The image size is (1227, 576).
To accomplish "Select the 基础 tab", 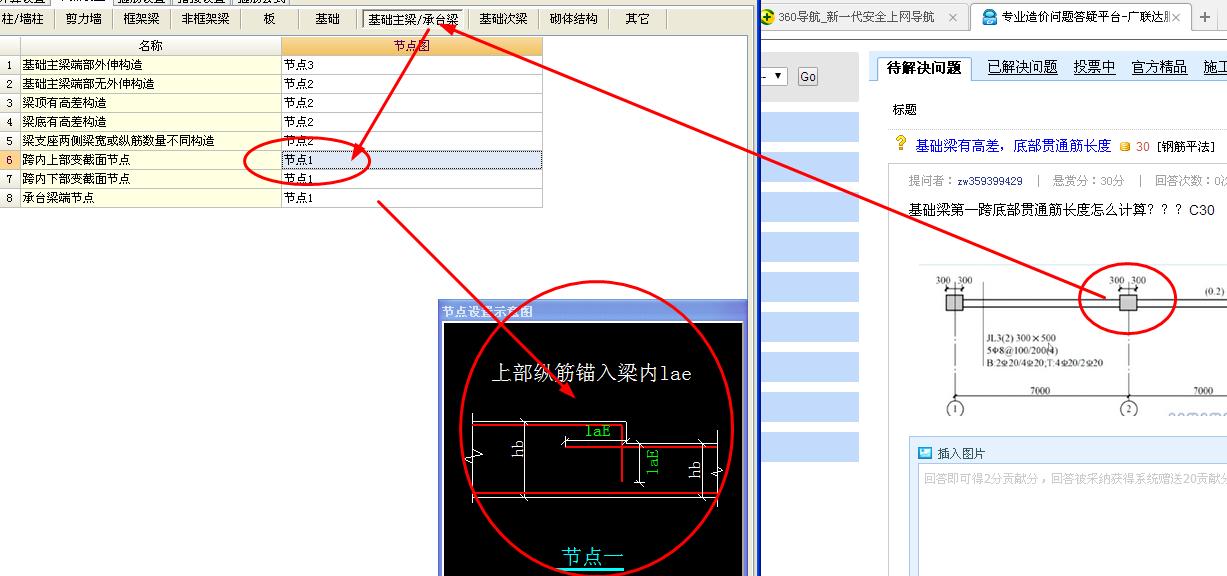I will (x=327, y=18).
